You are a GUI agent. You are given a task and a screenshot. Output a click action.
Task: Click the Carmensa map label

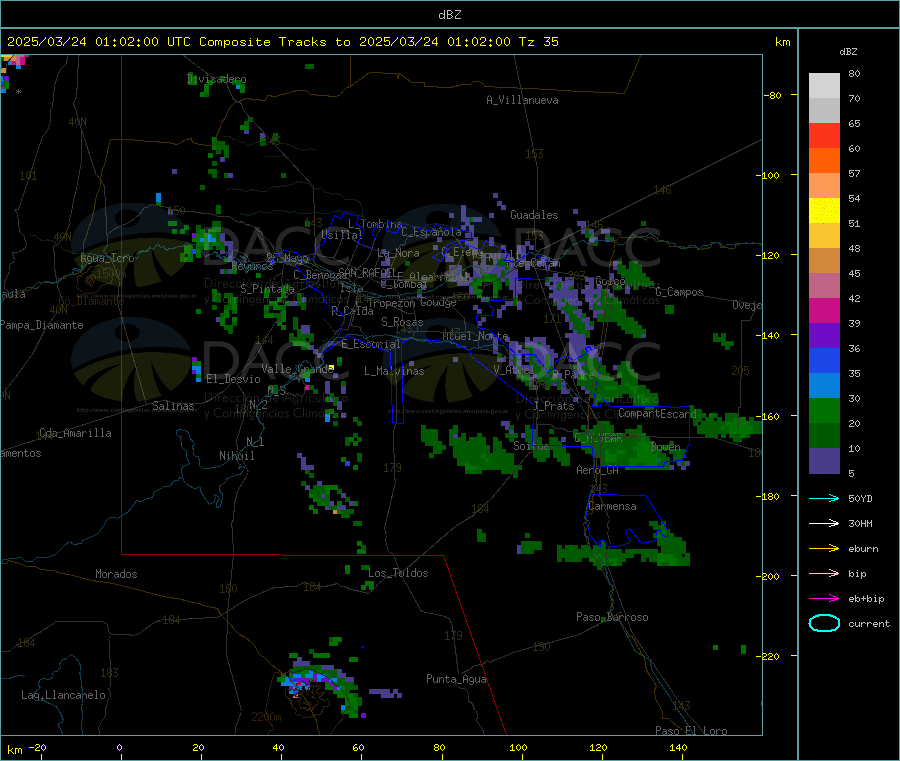coord(612,506)
